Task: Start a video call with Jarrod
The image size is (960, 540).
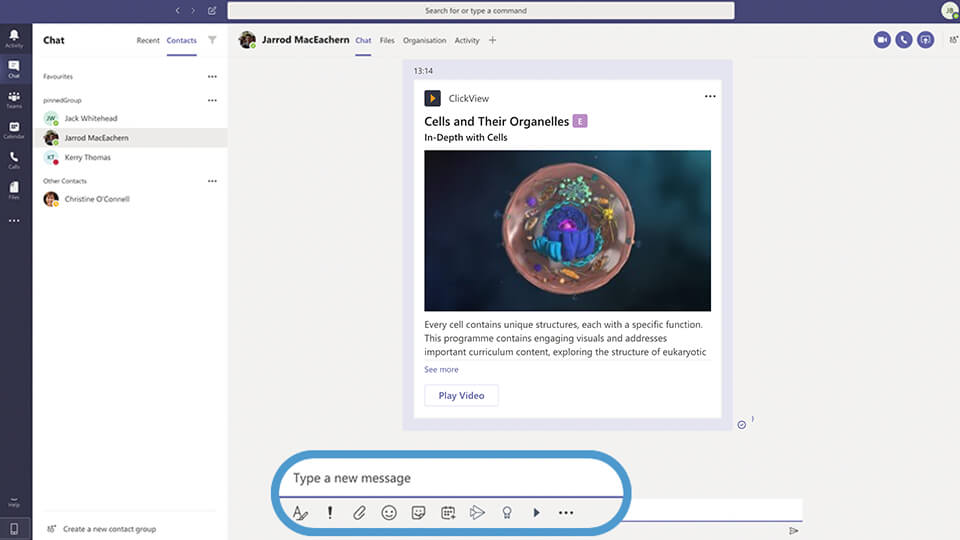Action: pyautogui.click(x=882, y=40)
